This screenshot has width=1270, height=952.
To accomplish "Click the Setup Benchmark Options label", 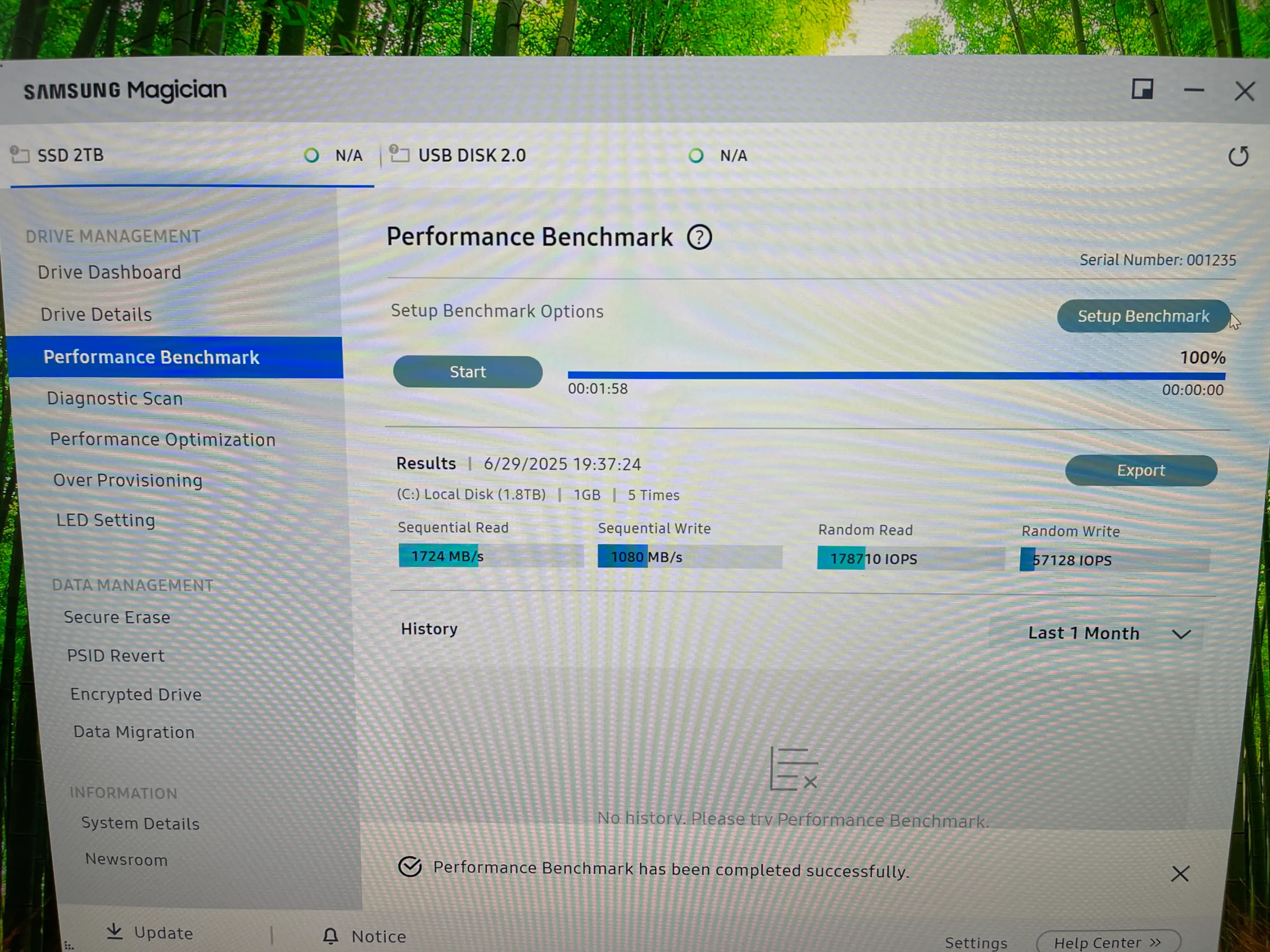I will click(x=497, y=311).
